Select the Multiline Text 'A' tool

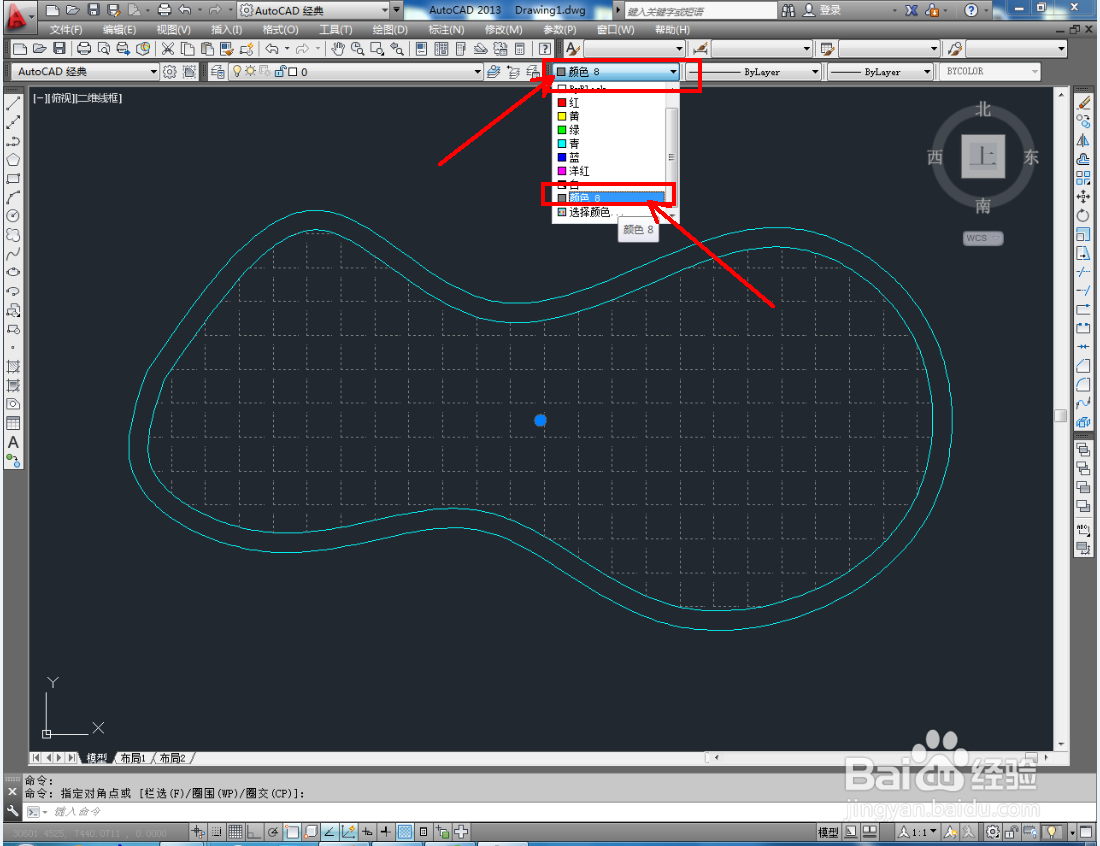pos(13,443)
